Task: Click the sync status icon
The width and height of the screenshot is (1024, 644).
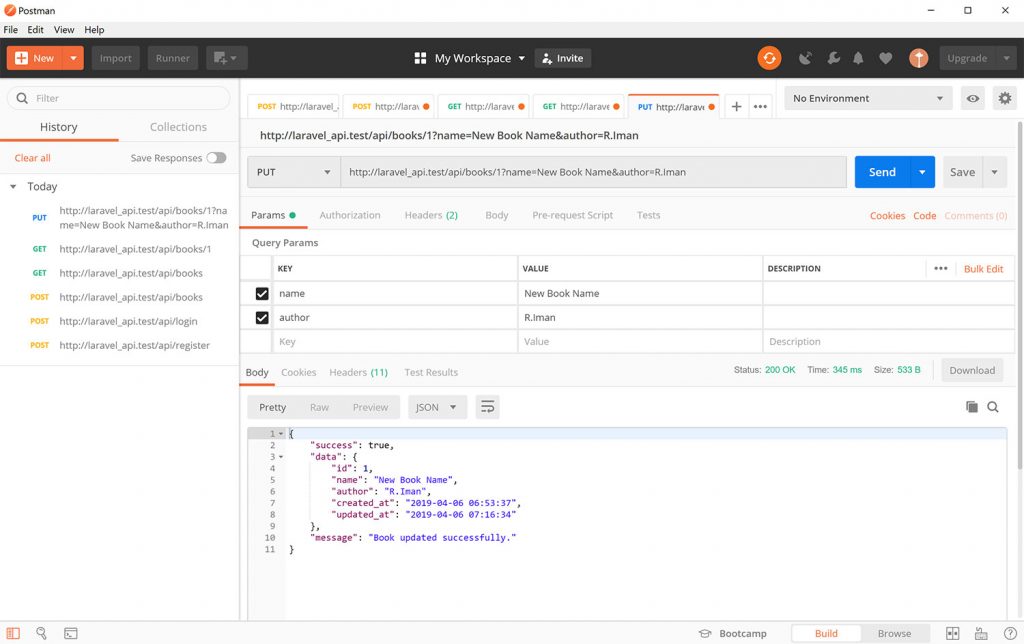Action: (769, 58)
